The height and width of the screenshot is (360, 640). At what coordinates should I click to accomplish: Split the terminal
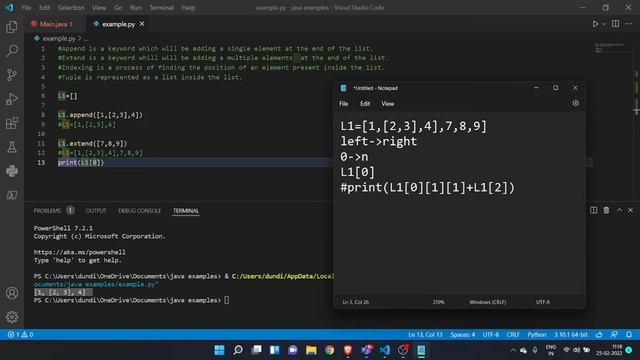tap(593, 210)
